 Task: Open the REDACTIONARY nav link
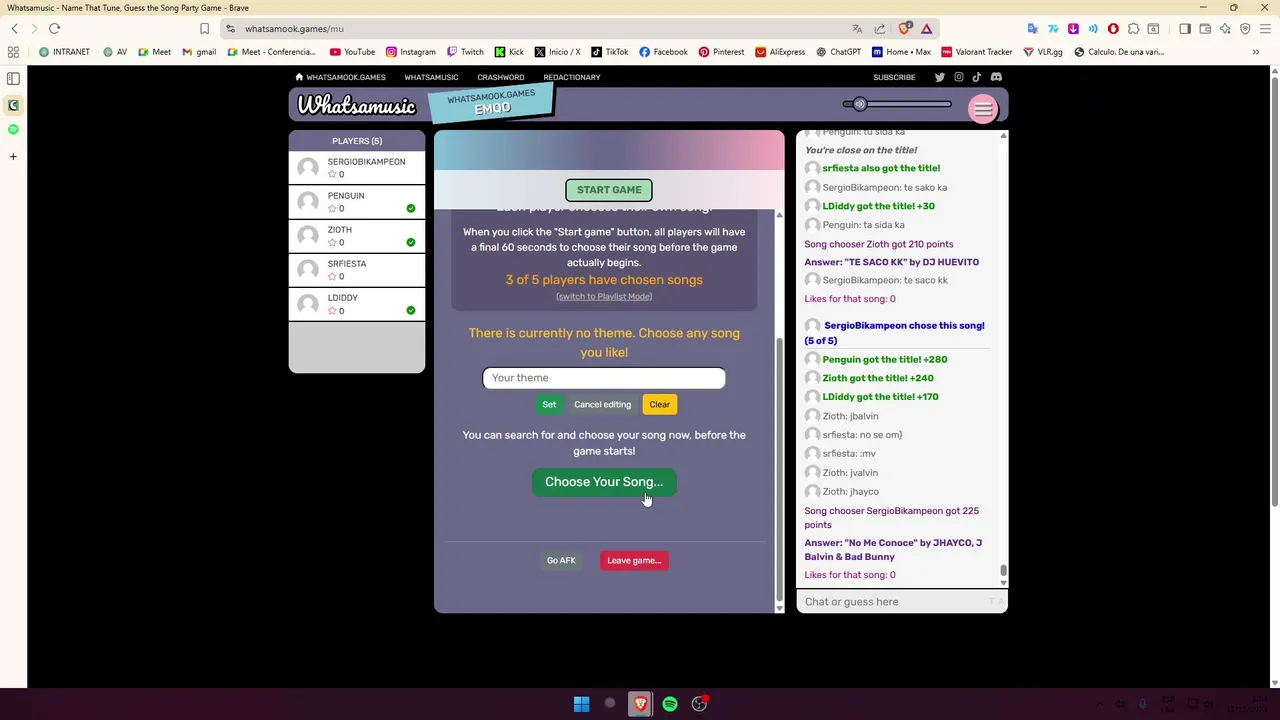(572, 77)
